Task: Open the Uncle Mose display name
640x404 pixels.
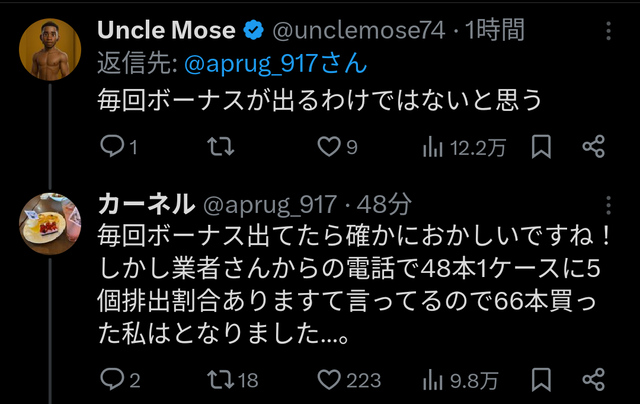Action: tap(166, 30)
